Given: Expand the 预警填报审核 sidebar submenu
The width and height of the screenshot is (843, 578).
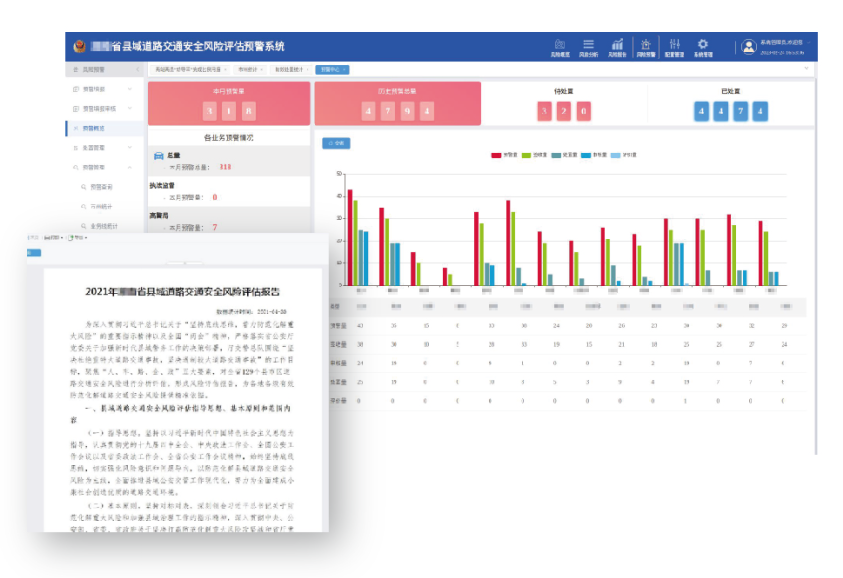Looking at the screenshot, I should tap(103, 109).
